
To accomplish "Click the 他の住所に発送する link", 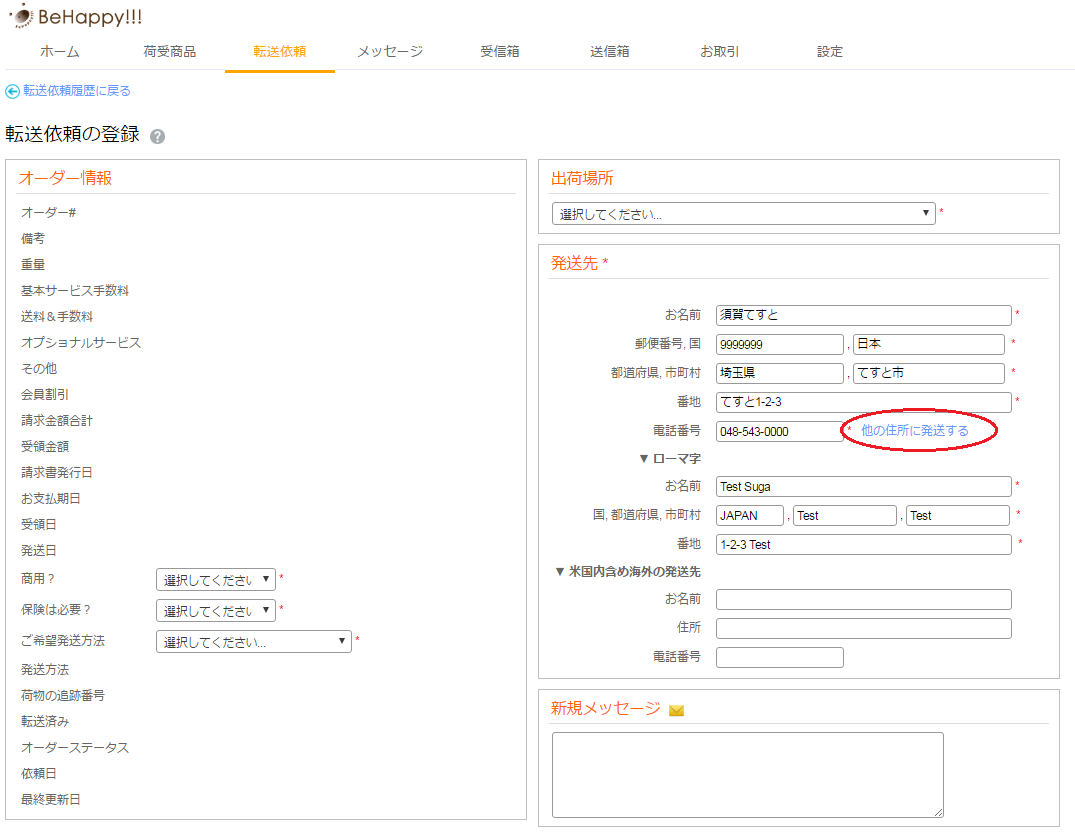I will (915, 431).
